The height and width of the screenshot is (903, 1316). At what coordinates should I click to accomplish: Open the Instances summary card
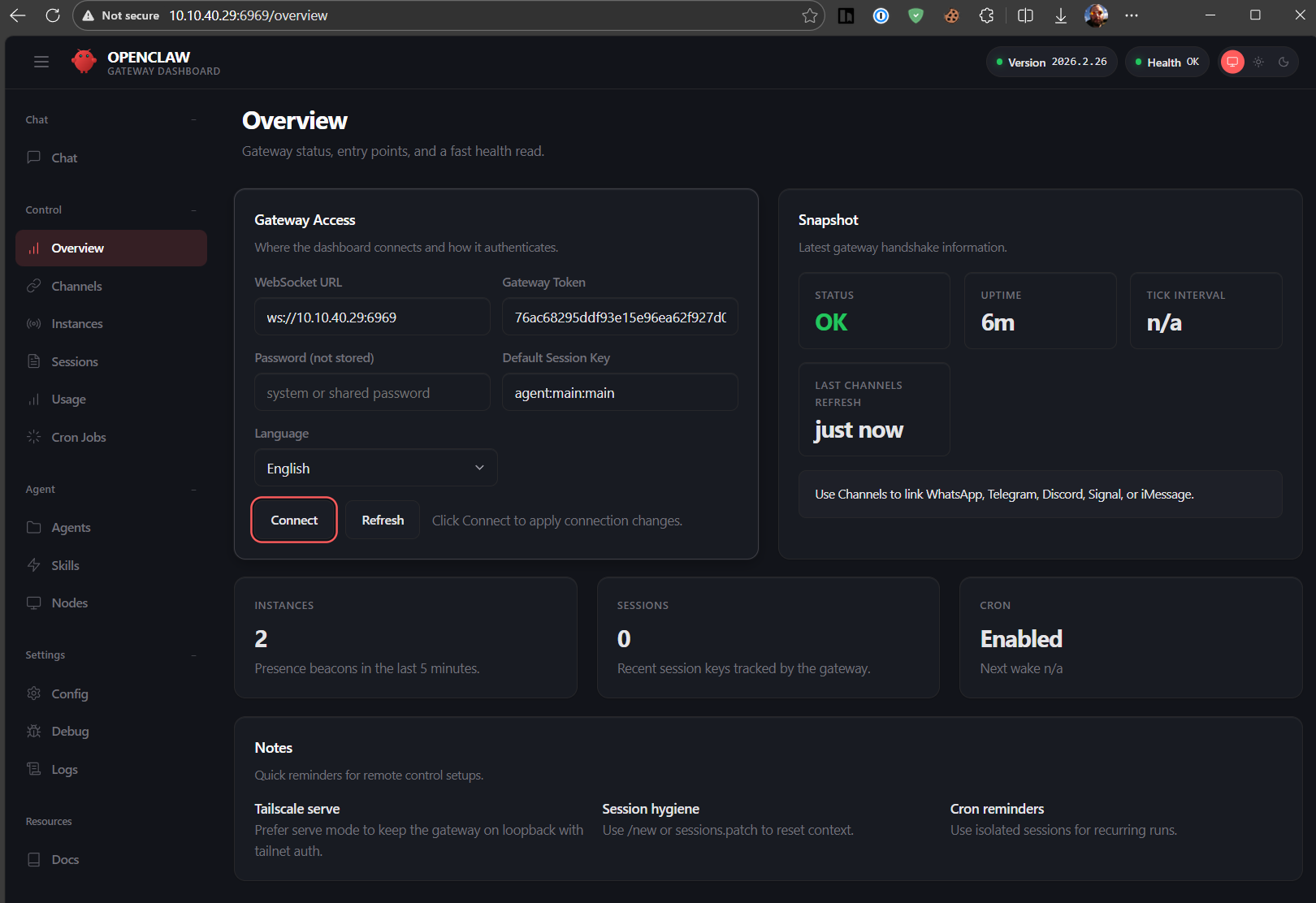coord(405,637)
